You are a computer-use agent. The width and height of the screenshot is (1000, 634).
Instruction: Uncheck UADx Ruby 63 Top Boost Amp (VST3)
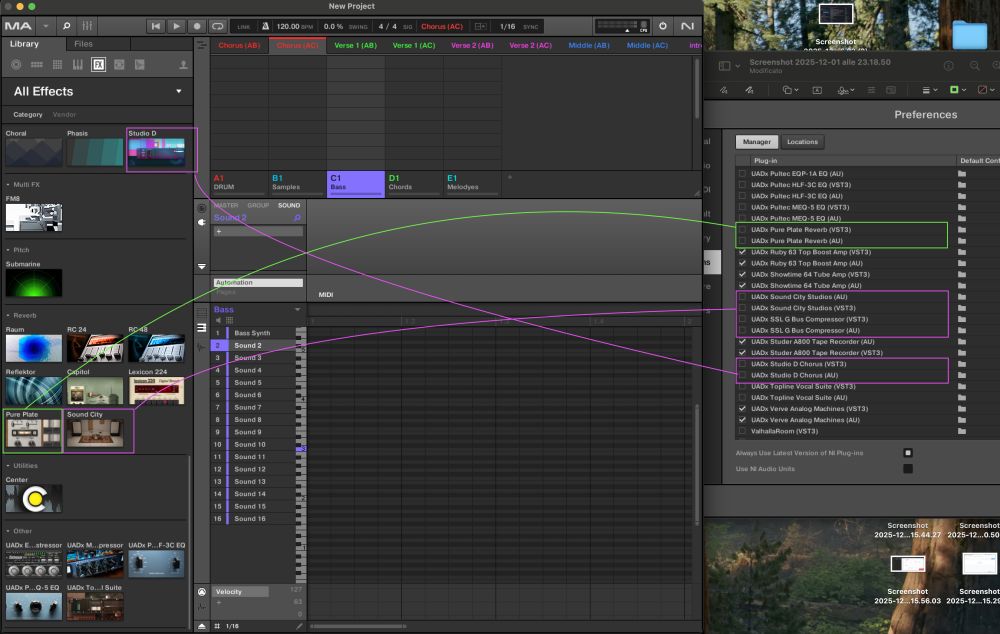[742, 252]
